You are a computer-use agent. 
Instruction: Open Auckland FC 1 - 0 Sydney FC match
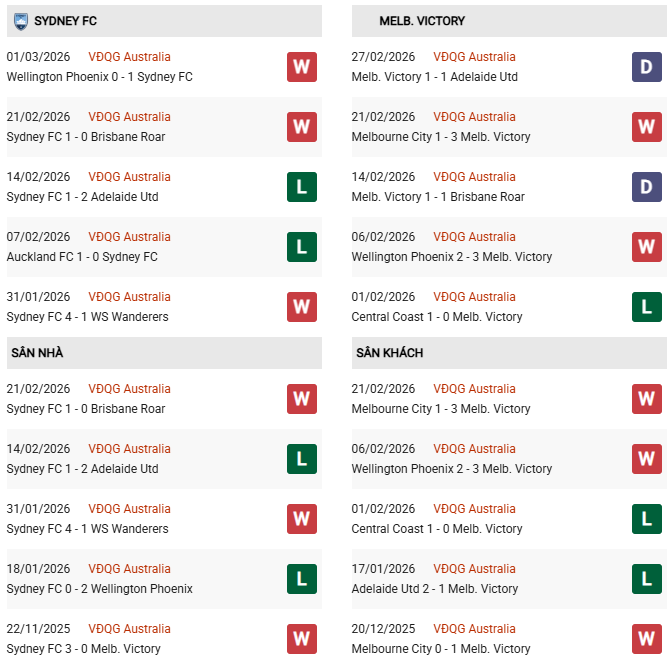(x=82, y=257)
